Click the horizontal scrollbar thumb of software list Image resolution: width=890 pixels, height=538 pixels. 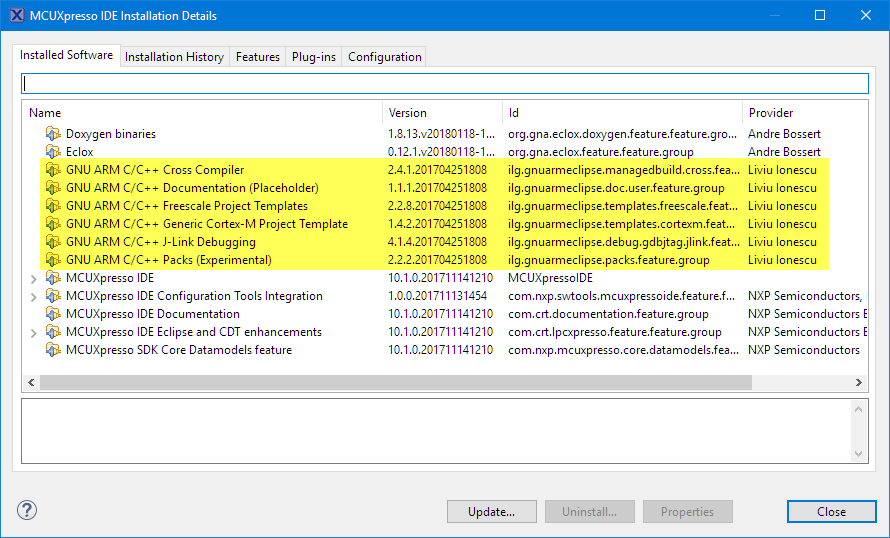pos(396,383)
